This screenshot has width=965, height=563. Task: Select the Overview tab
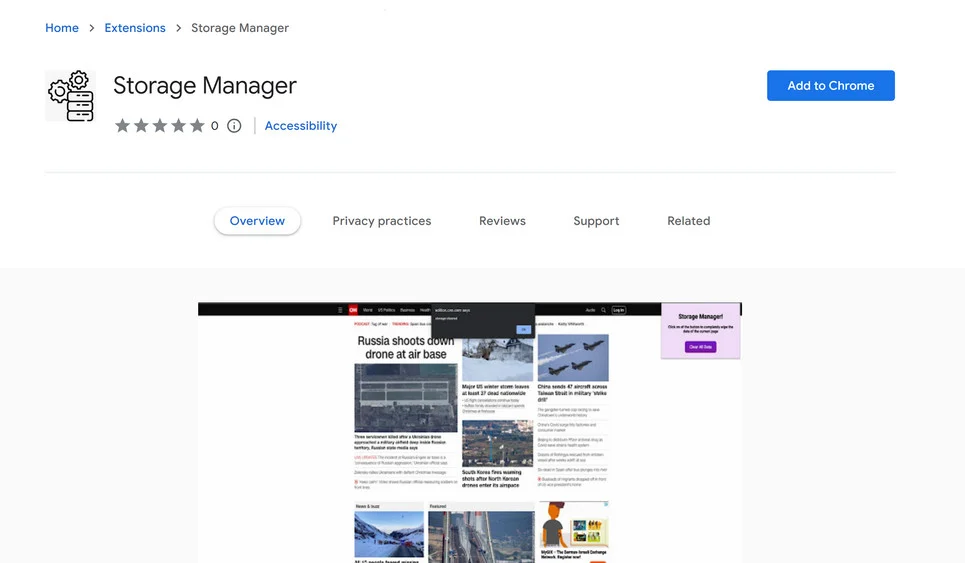257,221
